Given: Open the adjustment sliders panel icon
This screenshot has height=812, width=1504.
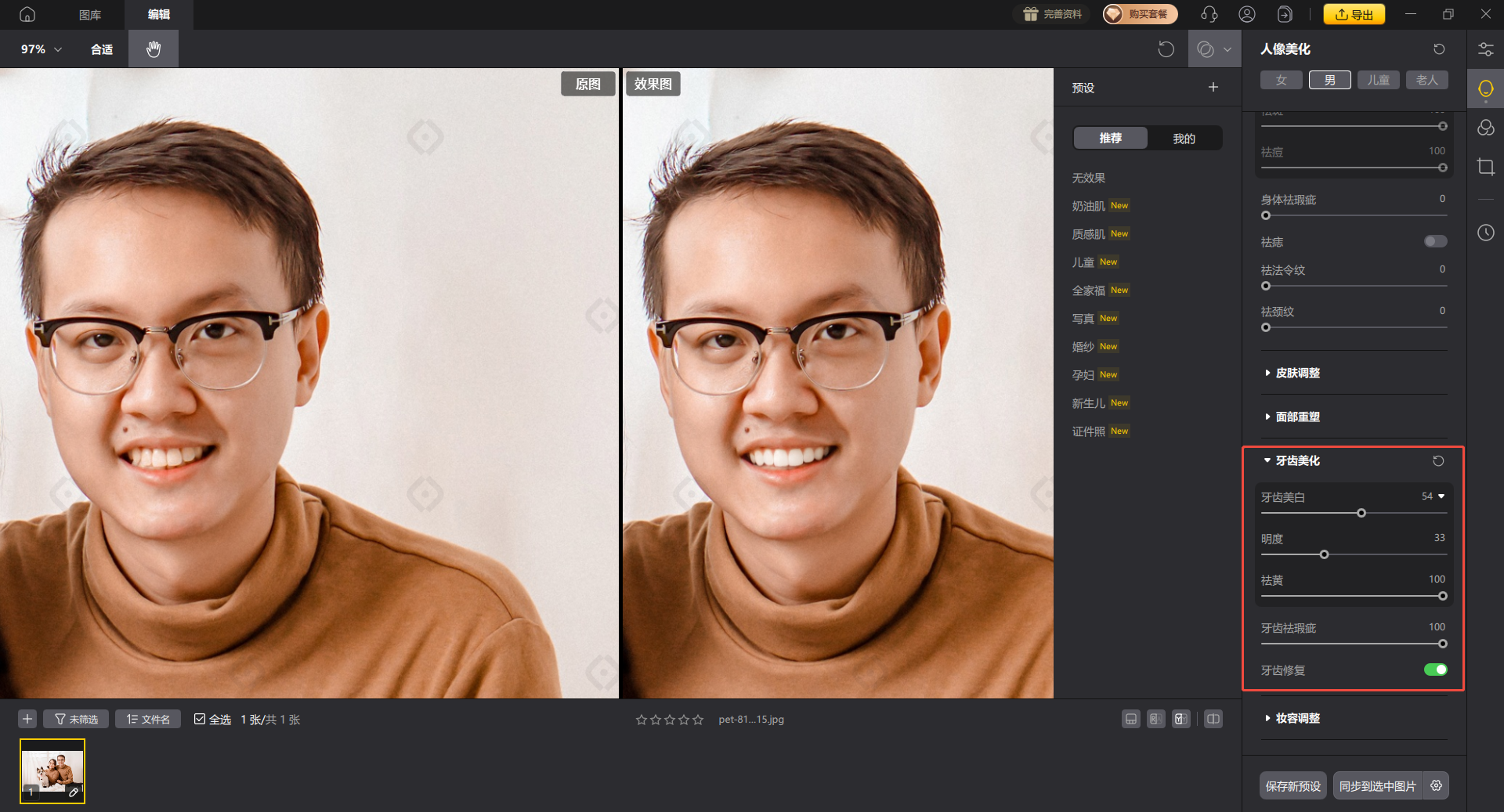Looking at the screenshot, I should [x=1485, y=49].
